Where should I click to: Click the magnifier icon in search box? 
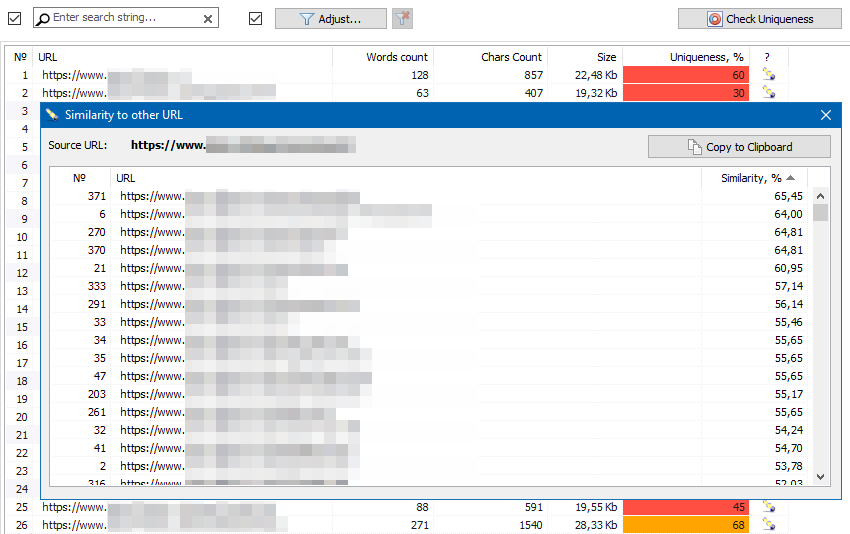point(43,18)
